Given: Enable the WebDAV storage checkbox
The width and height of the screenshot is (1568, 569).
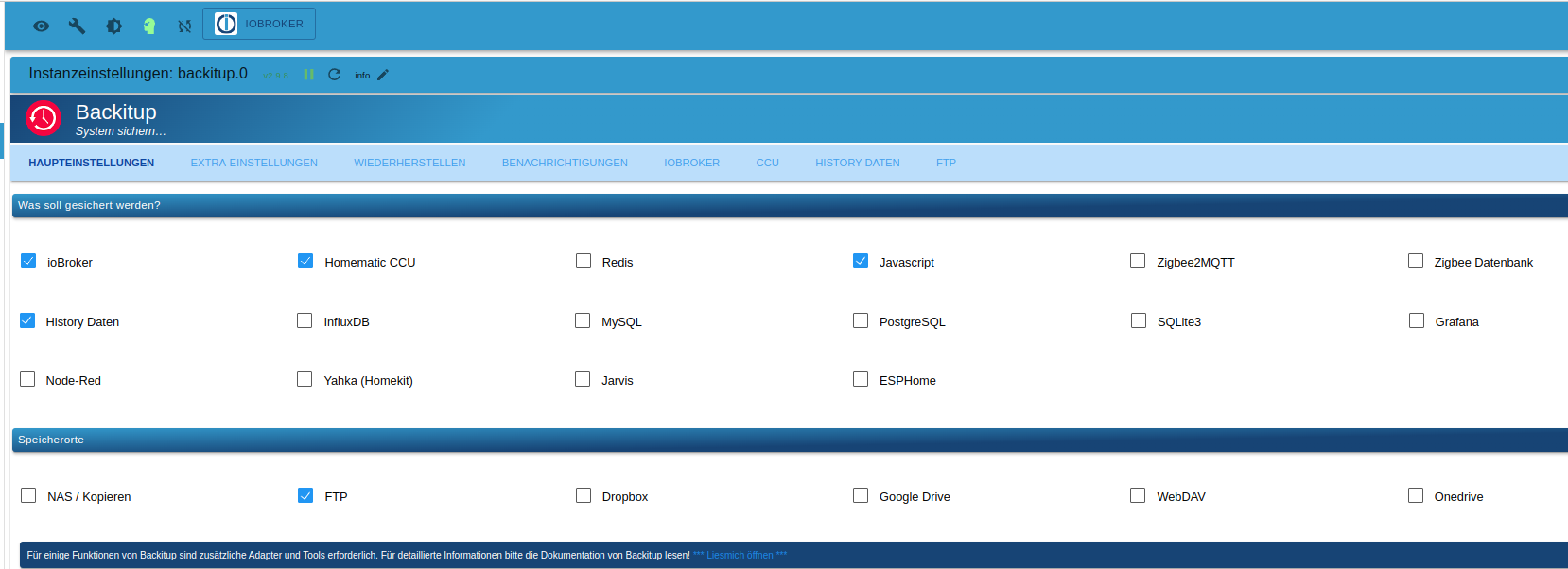Looking at the screenshot, I should pos(1138,495).
